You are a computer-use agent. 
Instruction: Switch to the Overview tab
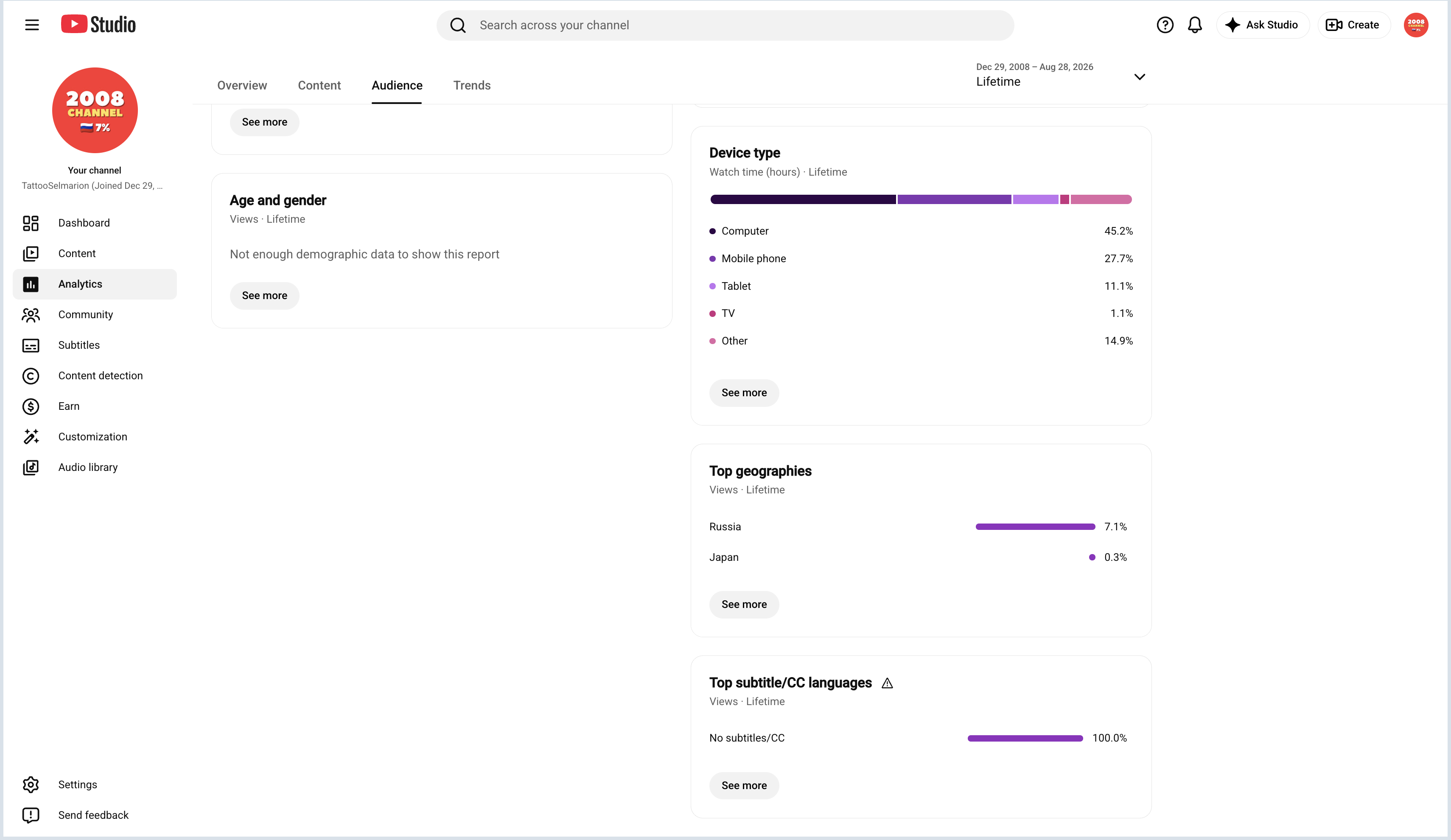click(x=242, y=85)
